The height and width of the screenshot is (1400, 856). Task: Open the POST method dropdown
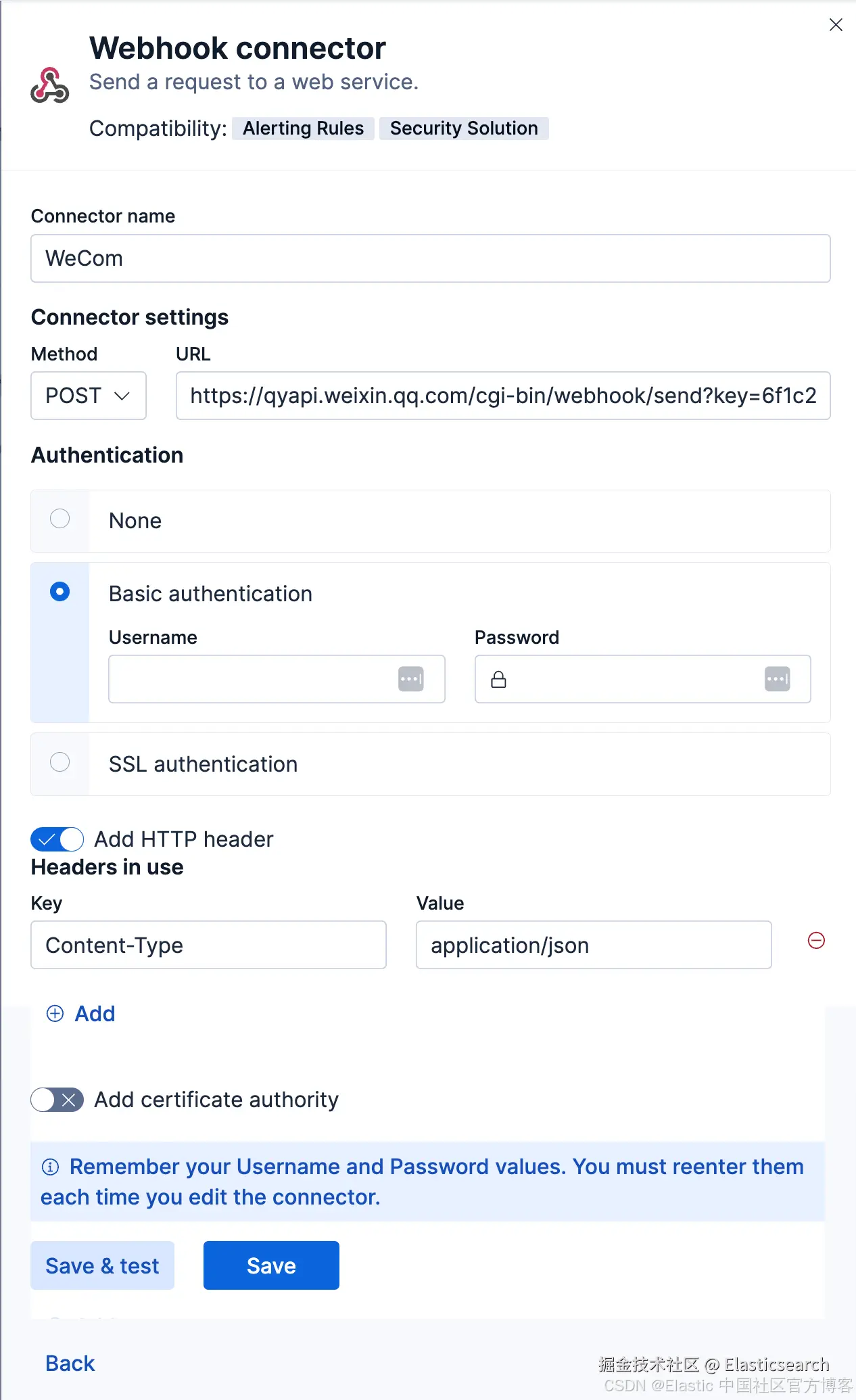(x=89, y=396)
